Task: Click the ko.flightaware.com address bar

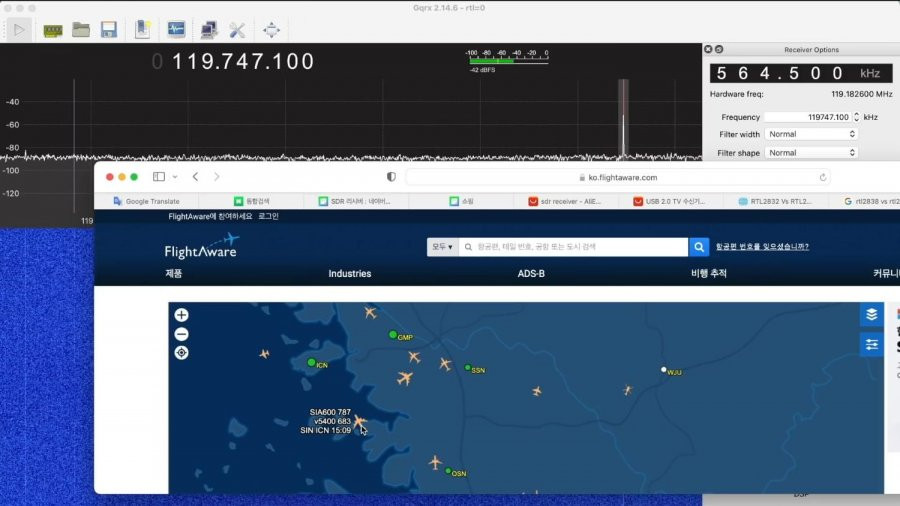Action: point(618,178)
